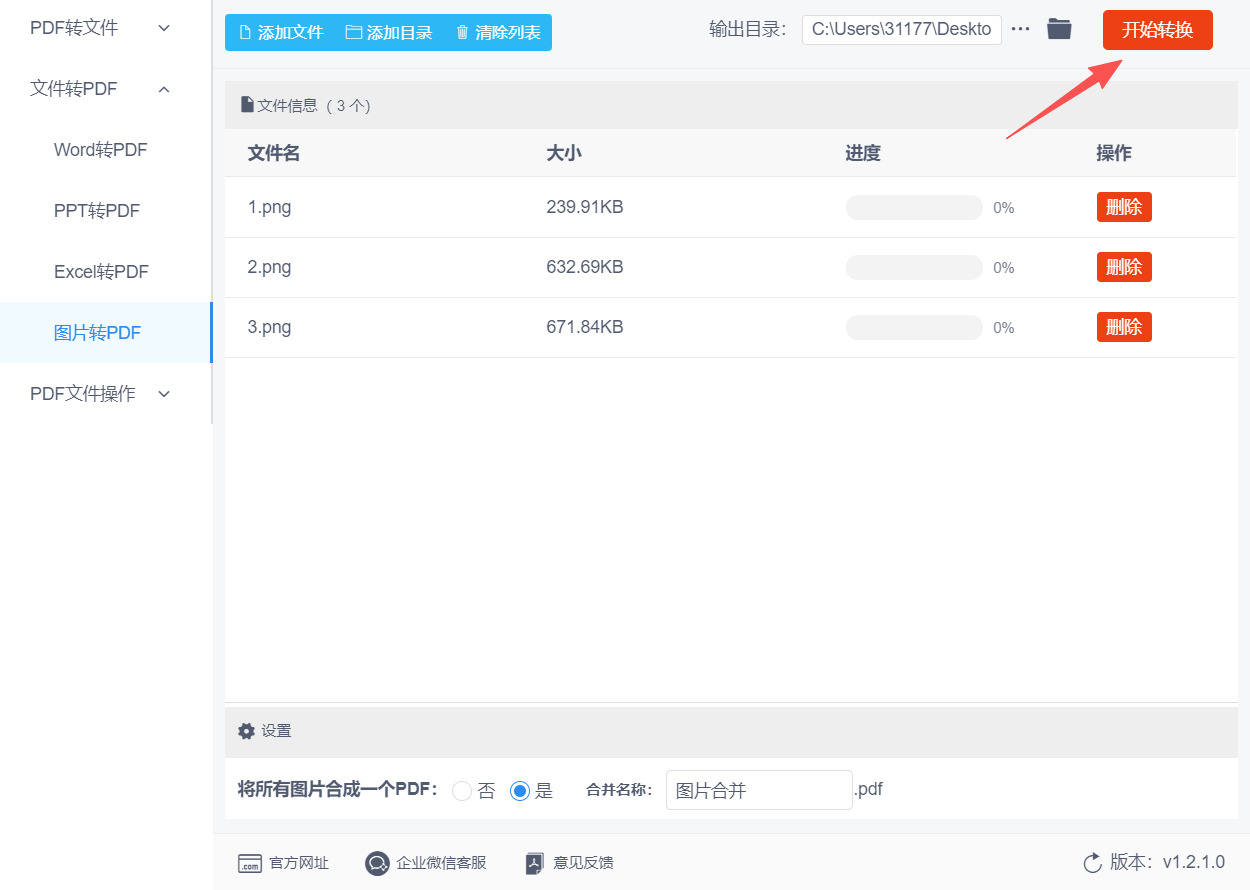Click progress bar of 2.png
Image resolution: width=1250 pixels, height=890 pixels.
(914, 267)
